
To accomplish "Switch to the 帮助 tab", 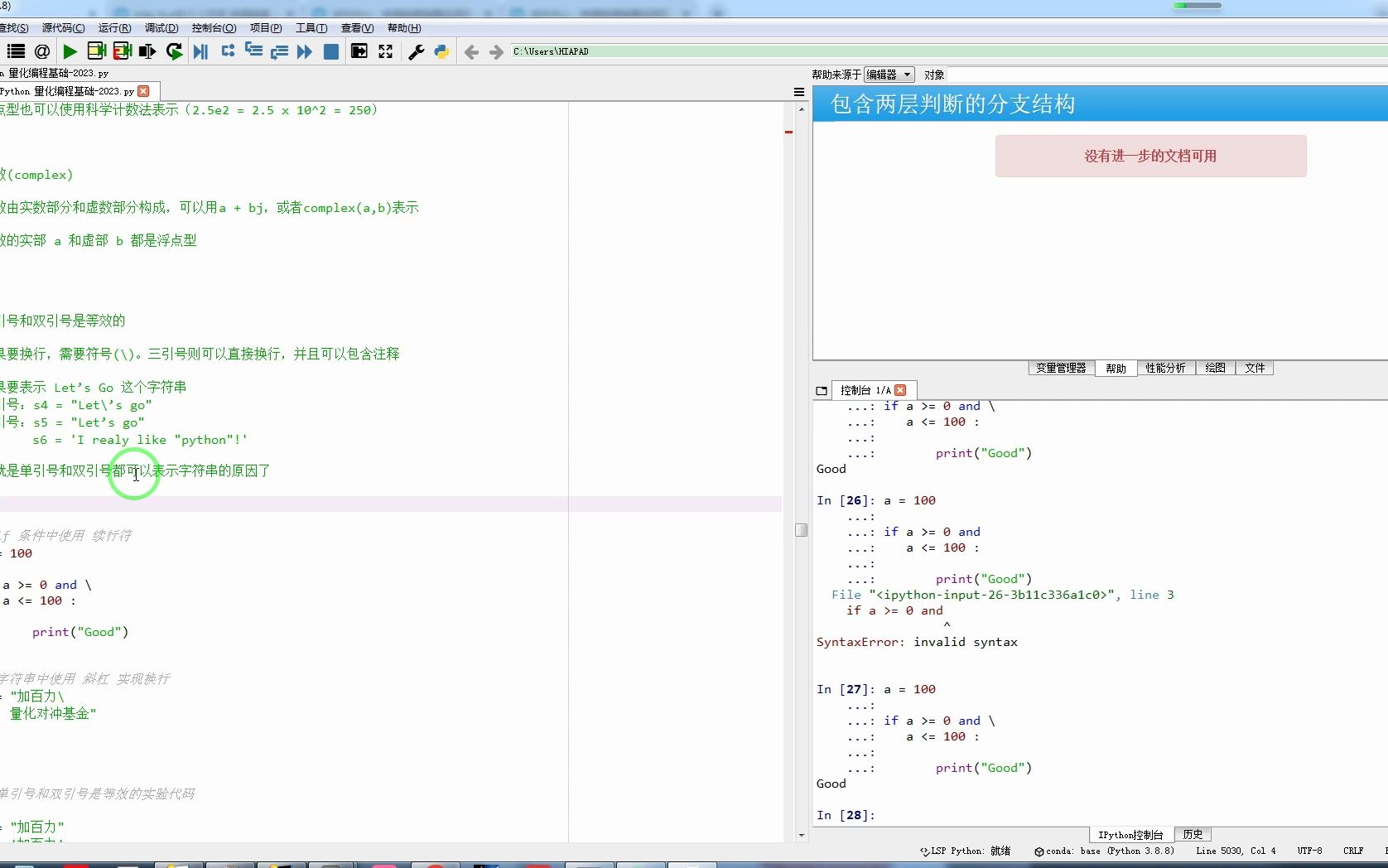I will (x=1116, y=368).
